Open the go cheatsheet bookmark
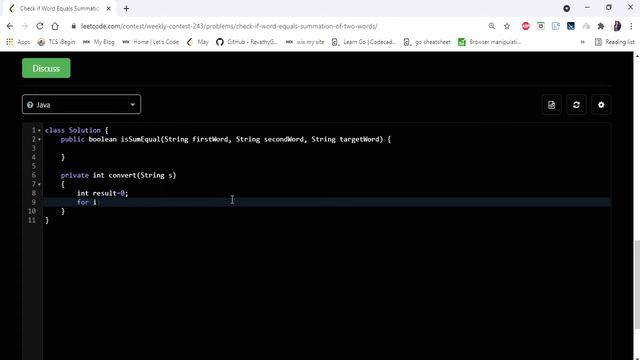The image size is (640, 360). coord(427,42)
